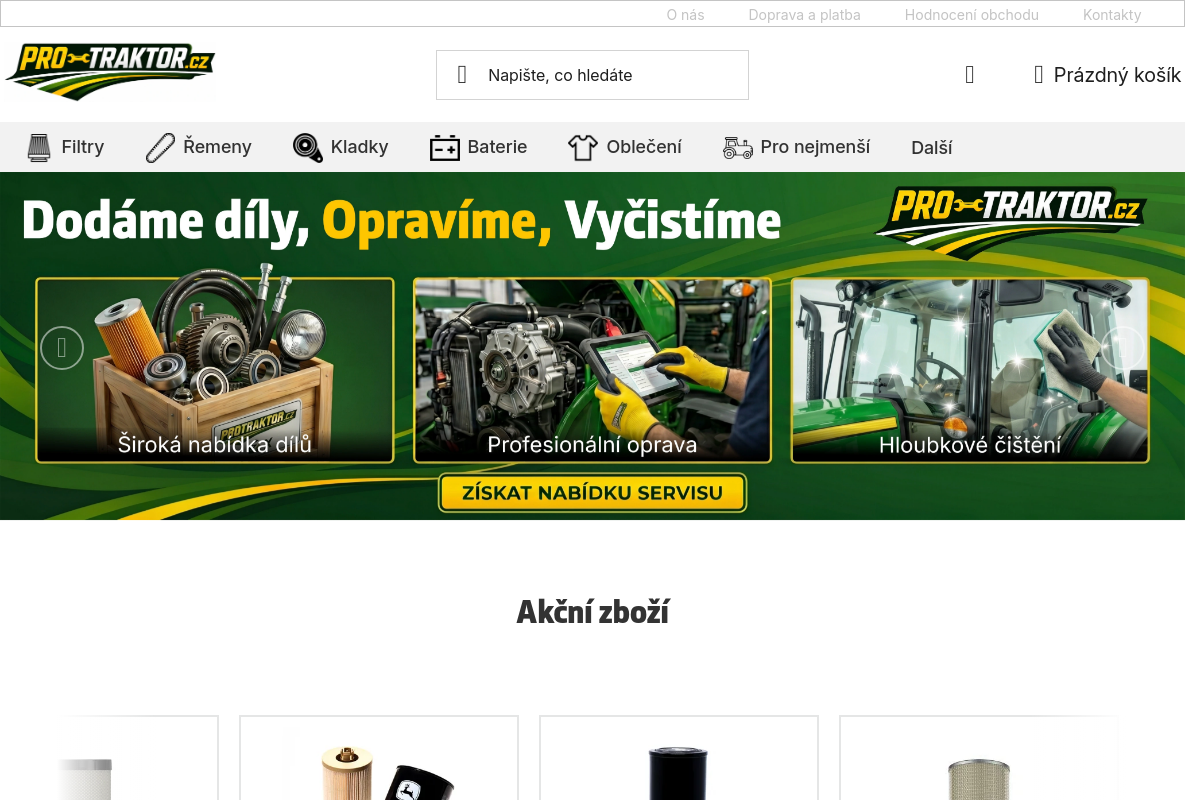Click the Dodáme díly, Opravíme, Vyčistíme headline

(401, 221)
